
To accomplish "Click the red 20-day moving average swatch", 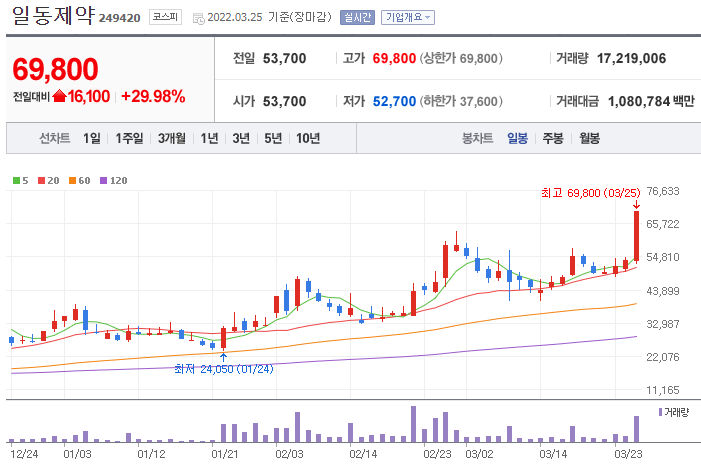I will [41, 181].
